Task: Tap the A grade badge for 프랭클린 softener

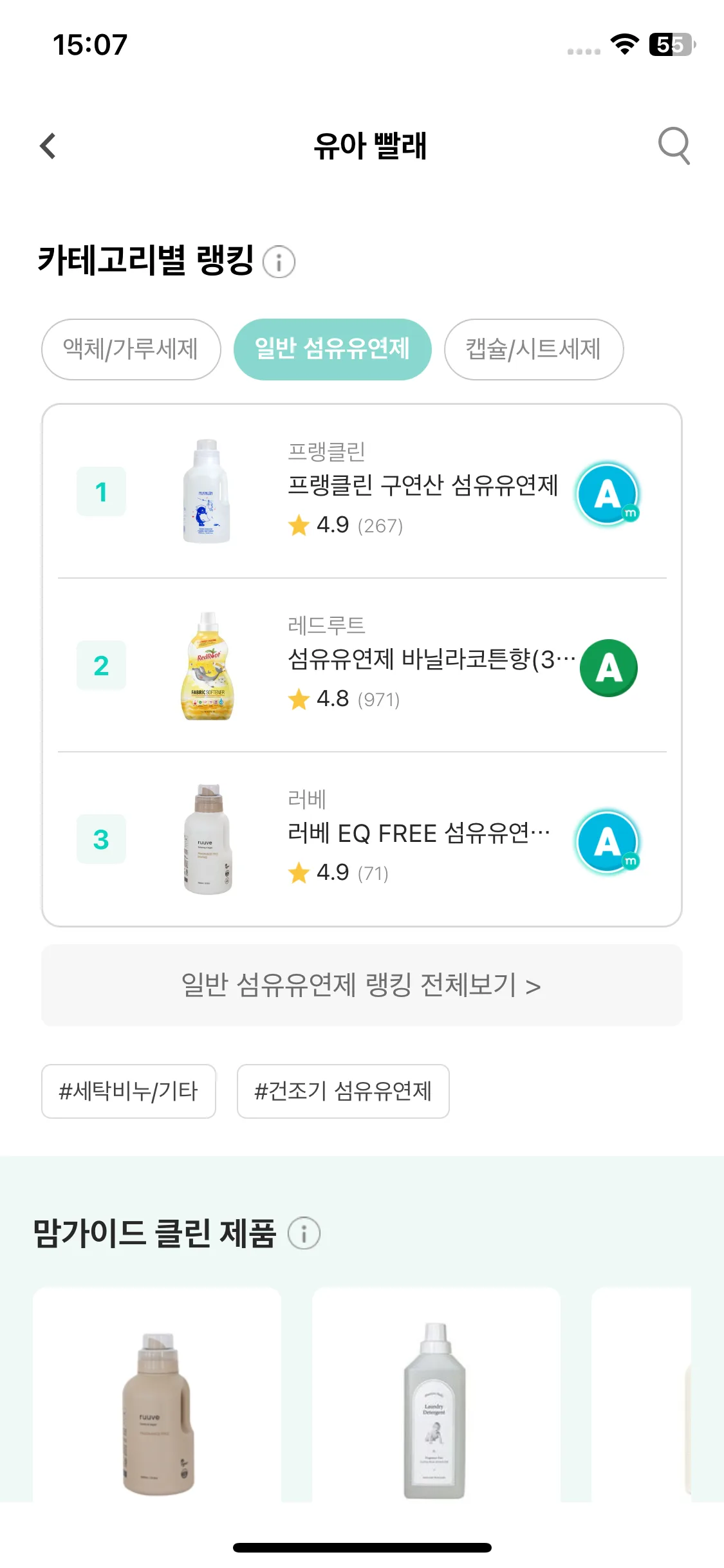Action: coord(608,494)
